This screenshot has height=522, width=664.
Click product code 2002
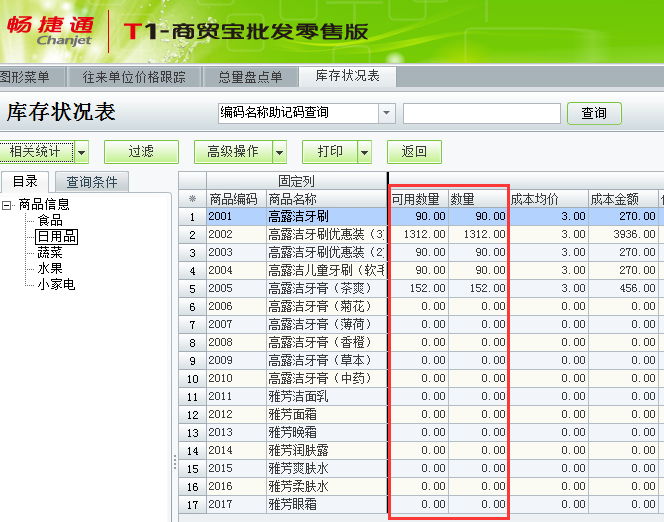coord(236,234)
